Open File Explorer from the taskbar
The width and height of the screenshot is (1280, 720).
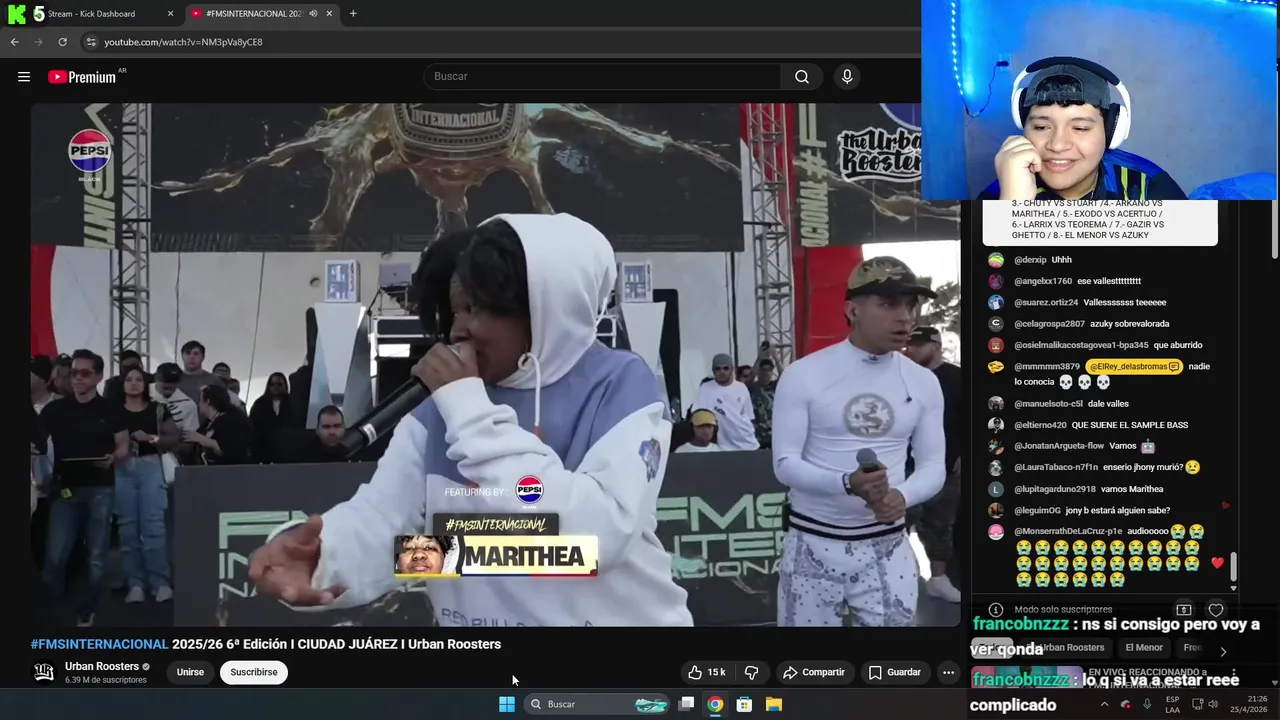(x=774, y=704)
